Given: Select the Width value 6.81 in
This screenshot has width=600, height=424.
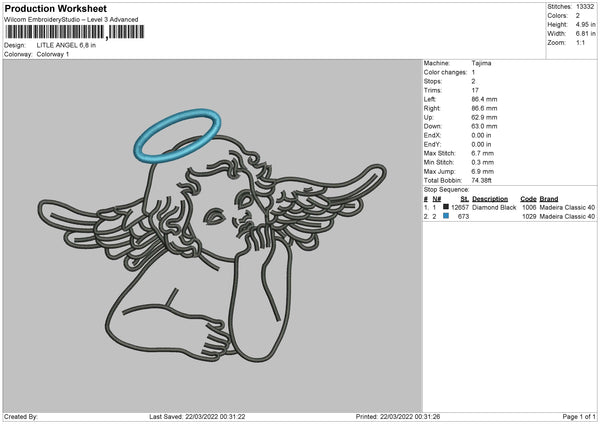Looking at the screenshot, I should (585, 34).
